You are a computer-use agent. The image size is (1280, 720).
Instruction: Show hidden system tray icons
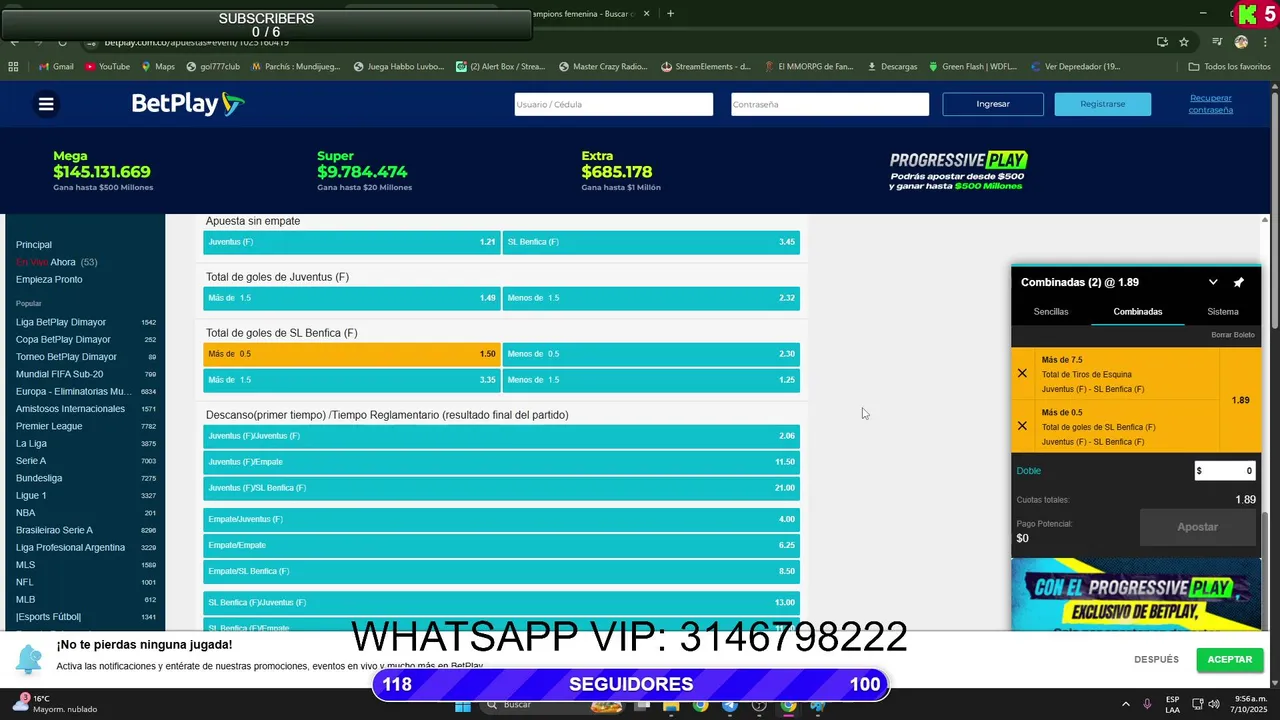click(x=1125, y=705)
